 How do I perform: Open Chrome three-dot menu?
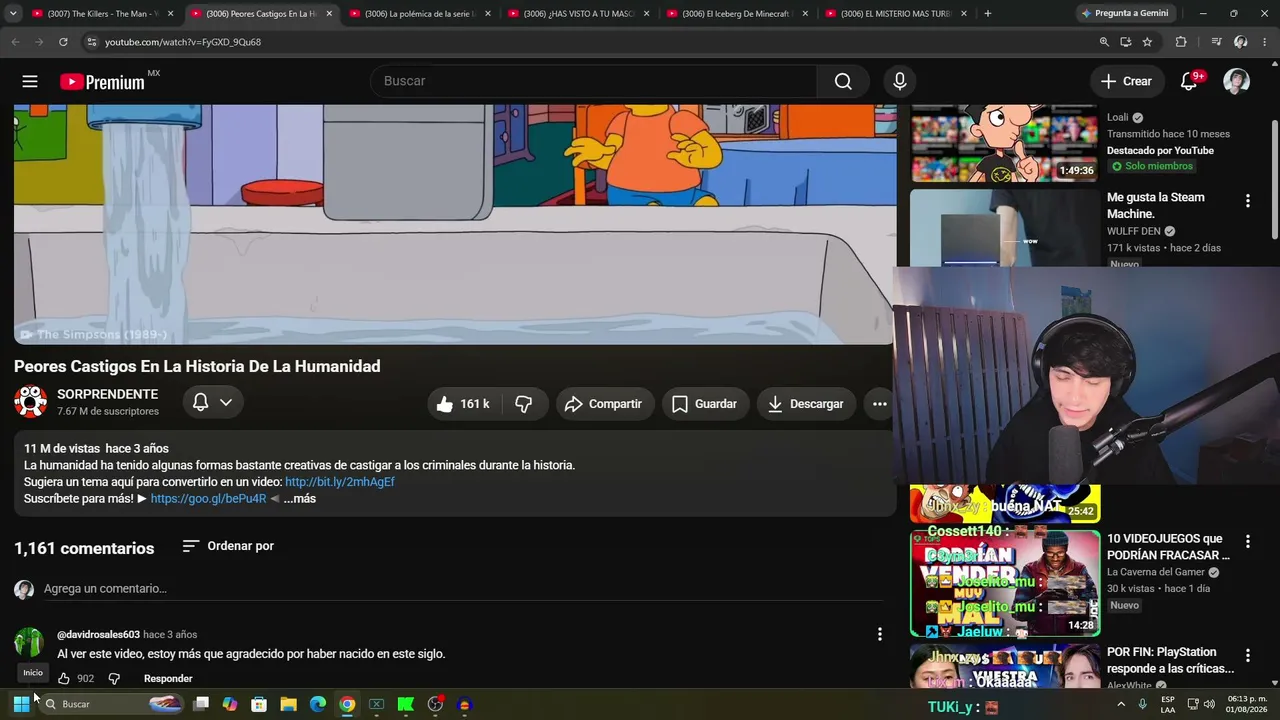click(1265, 42)
